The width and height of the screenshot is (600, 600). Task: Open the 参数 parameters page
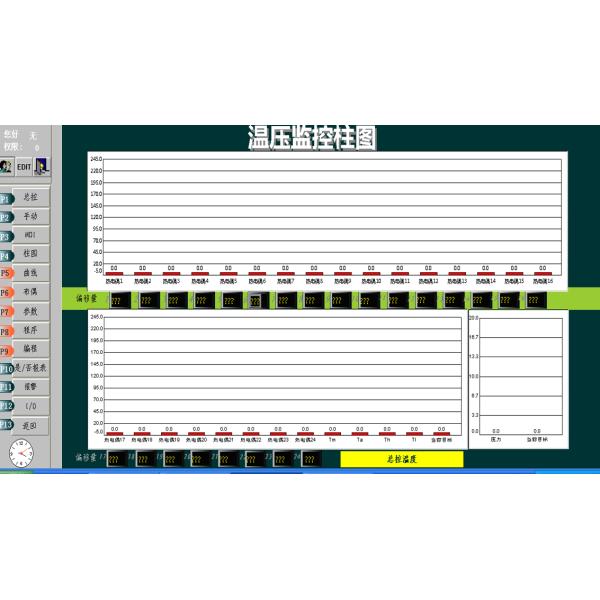31,311
